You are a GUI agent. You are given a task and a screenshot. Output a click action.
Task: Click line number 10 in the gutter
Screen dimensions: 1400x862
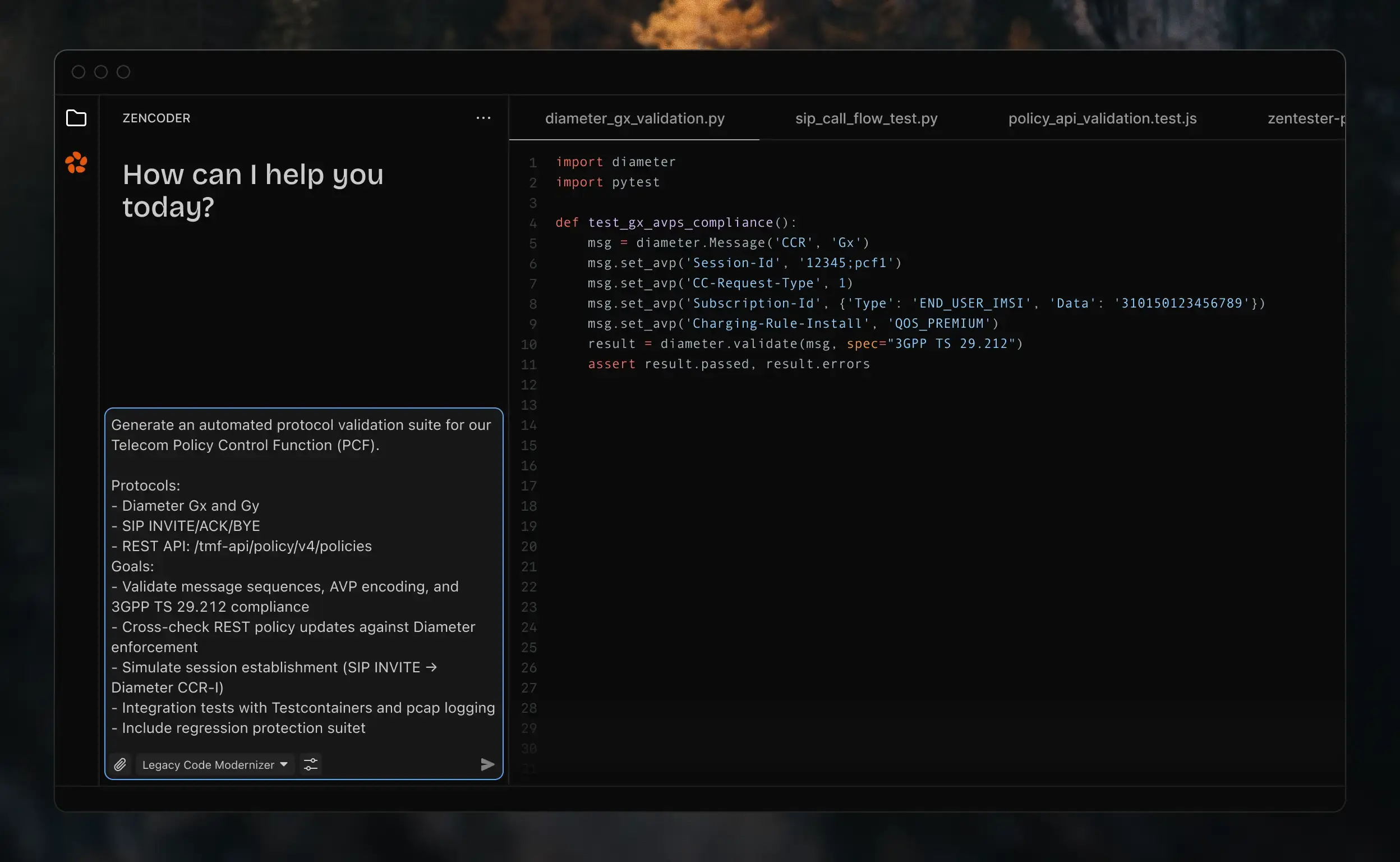point(529,345)
